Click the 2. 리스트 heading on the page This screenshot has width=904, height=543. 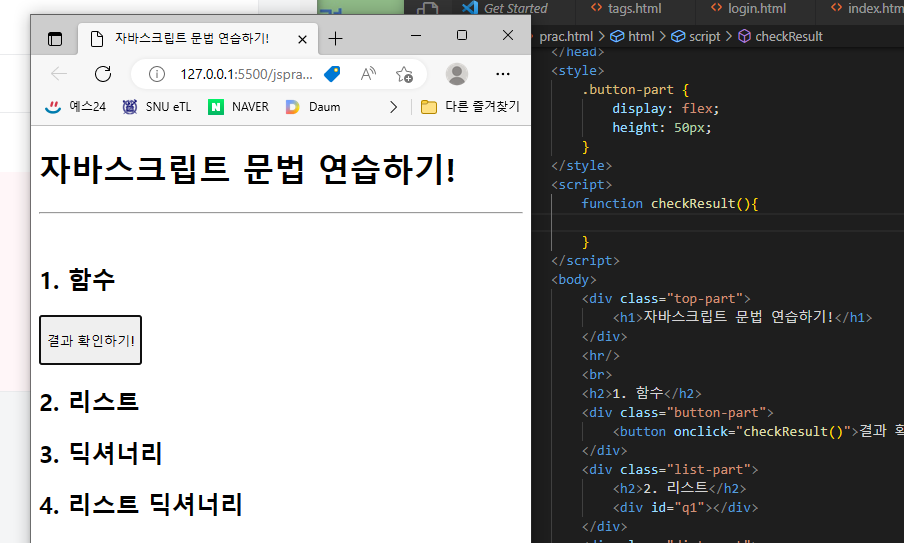[x=89, y=402]
